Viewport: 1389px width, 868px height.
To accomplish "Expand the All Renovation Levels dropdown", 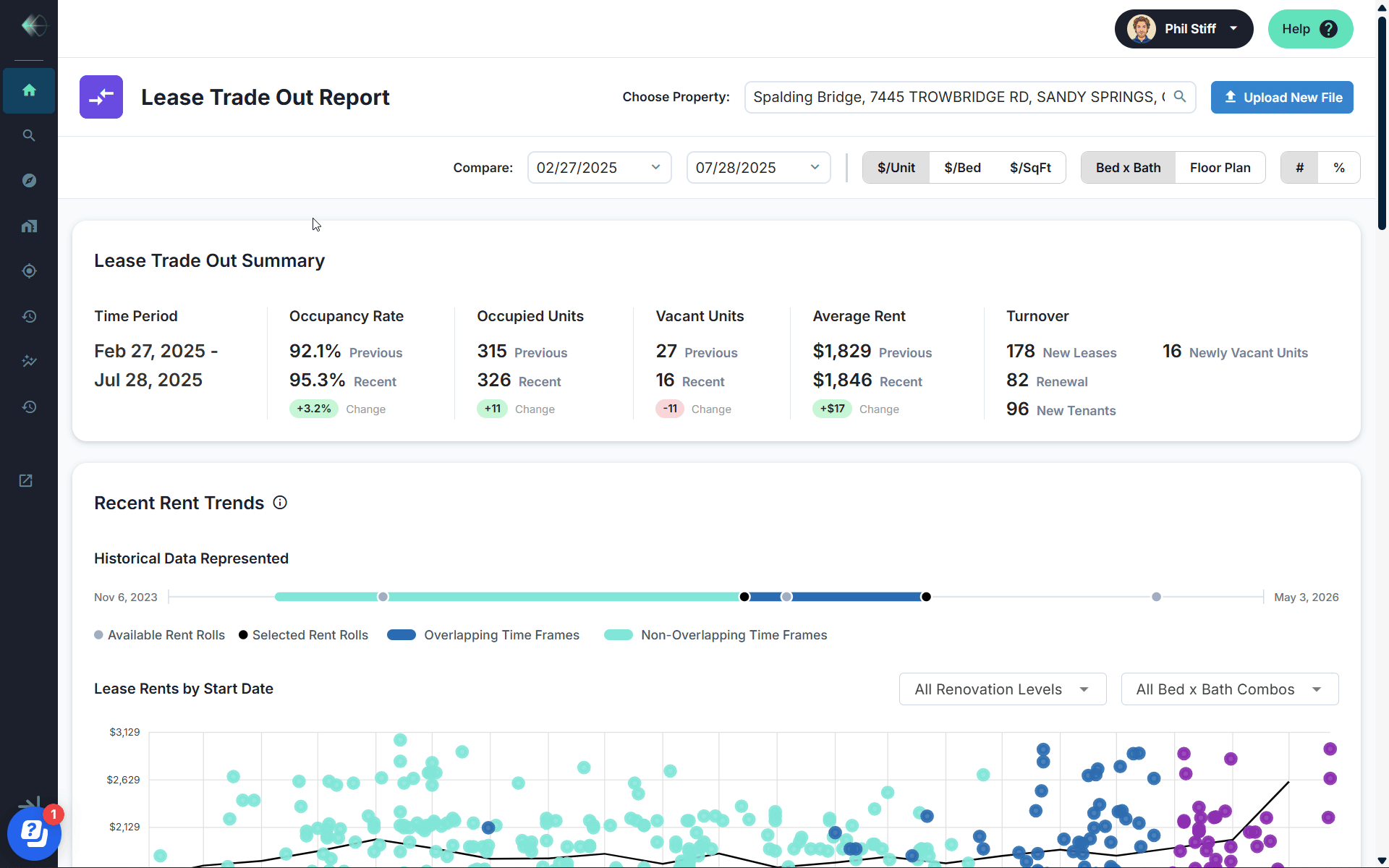I will 1002,689.
